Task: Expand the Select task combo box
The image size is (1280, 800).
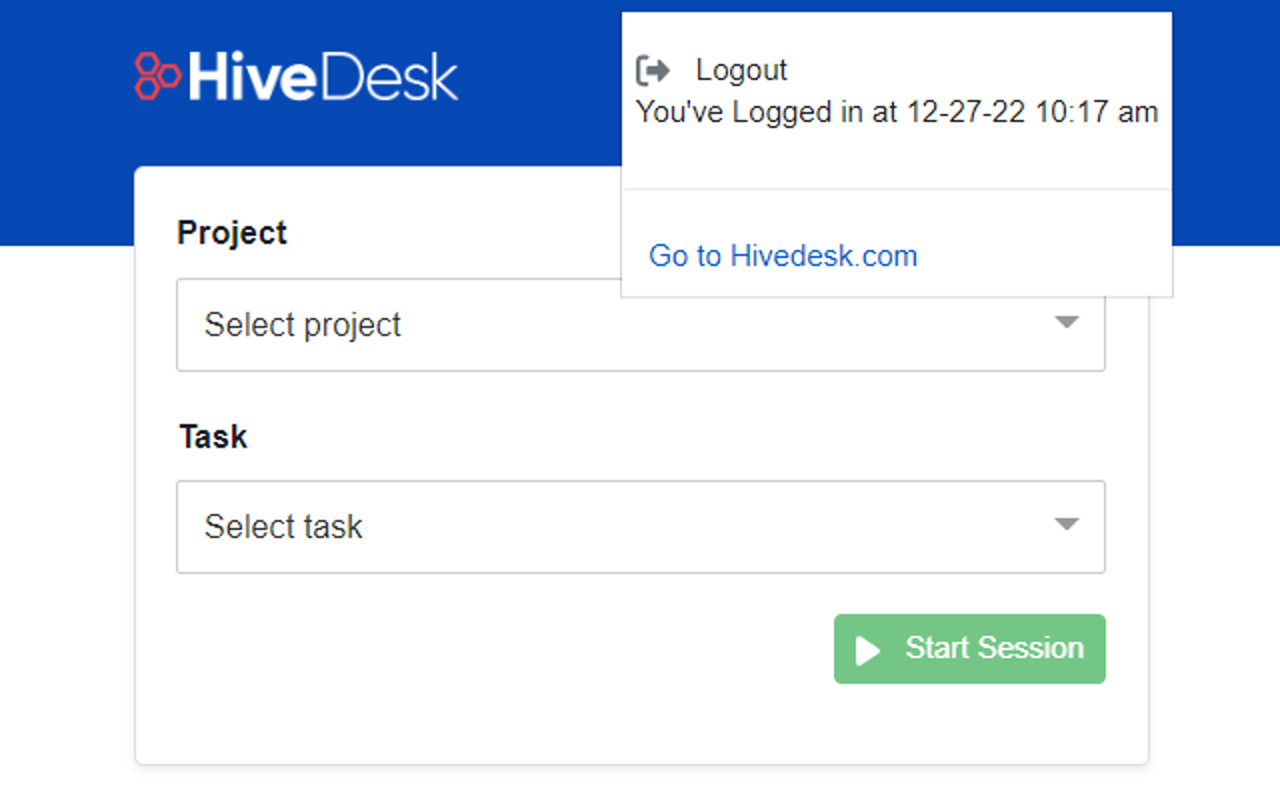Action: [x=640, y=526]
